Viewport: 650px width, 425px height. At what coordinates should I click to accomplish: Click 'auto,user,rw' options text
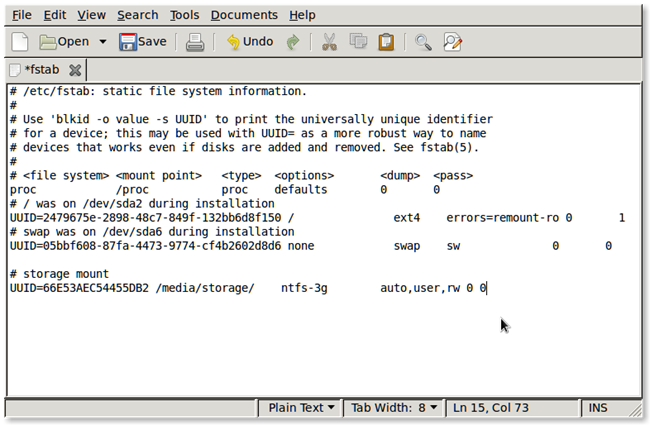[420, 288]
